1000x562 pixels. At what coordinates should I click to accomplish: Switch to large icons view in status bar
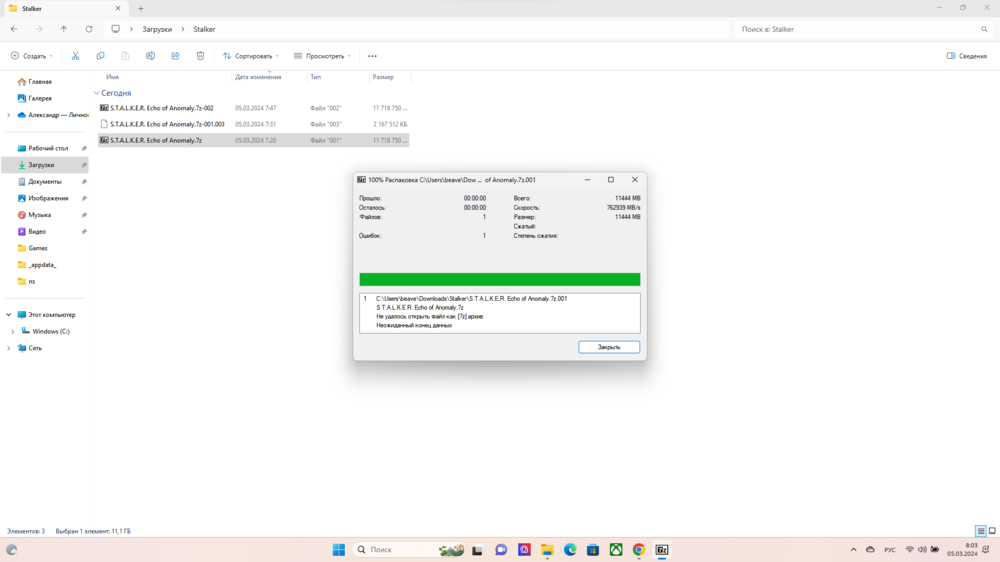coord(992,531)
